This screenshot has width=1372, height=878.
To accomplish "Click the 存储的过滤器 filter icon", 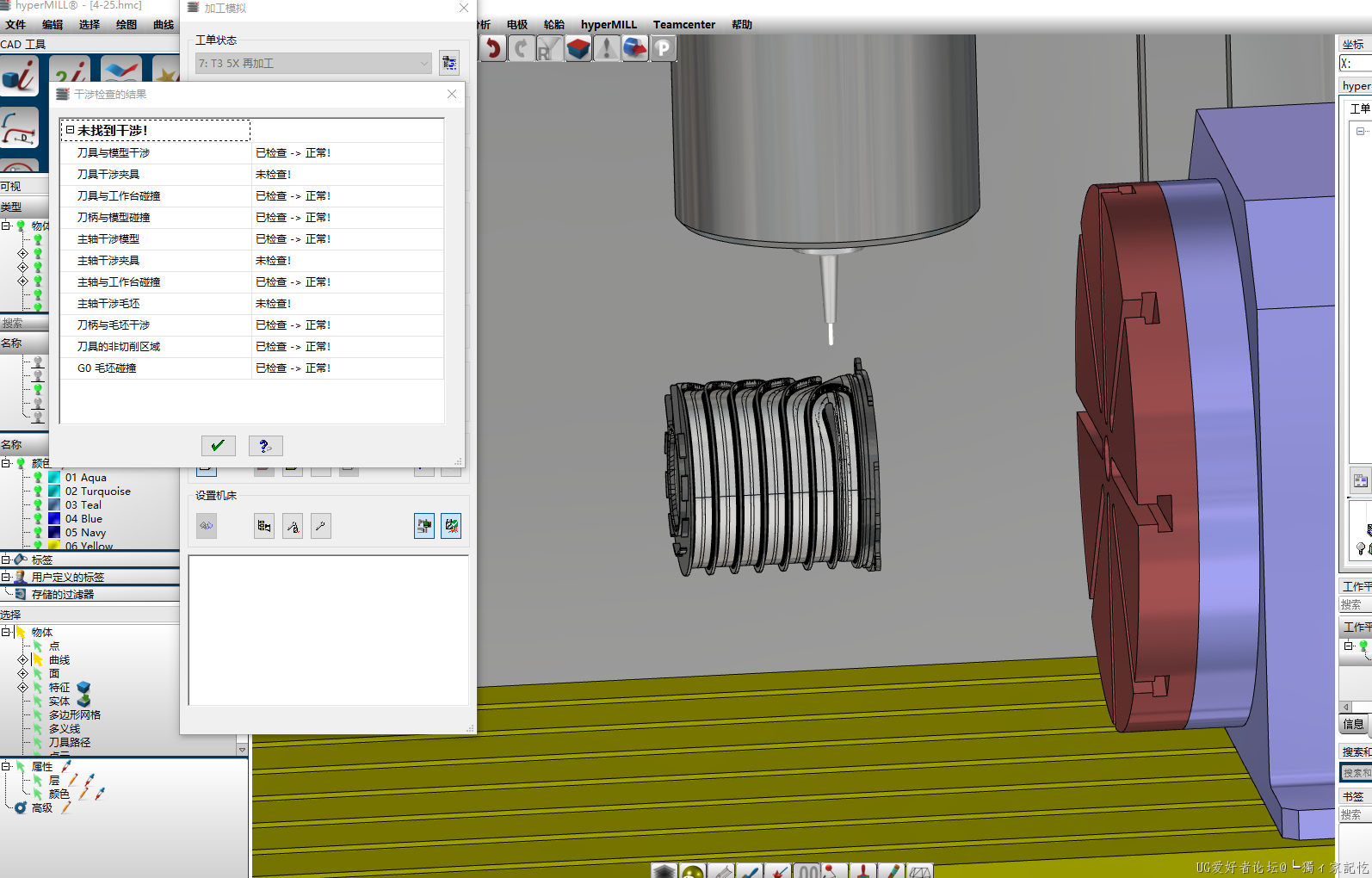I will [21, 594].
